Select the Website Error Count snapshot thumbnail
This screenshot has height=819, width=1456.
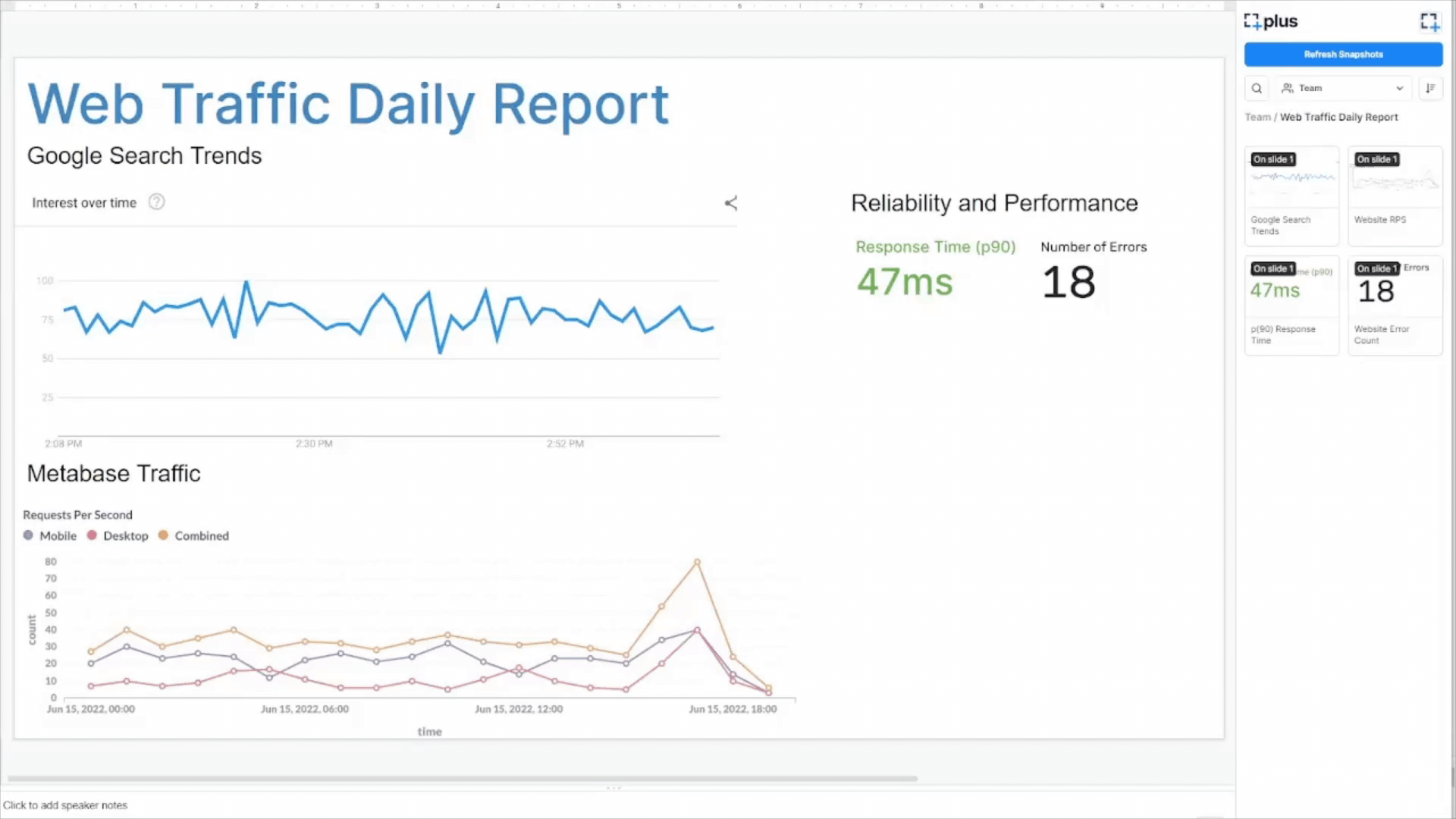(1395, 306)
